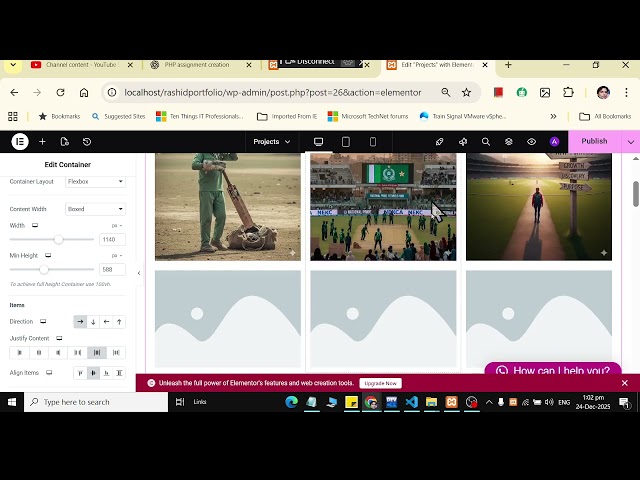Image resolution: width=640 pixels, height=480 pixels.
Task: Set direction to row (right arrow)
Action: [80, 322]
